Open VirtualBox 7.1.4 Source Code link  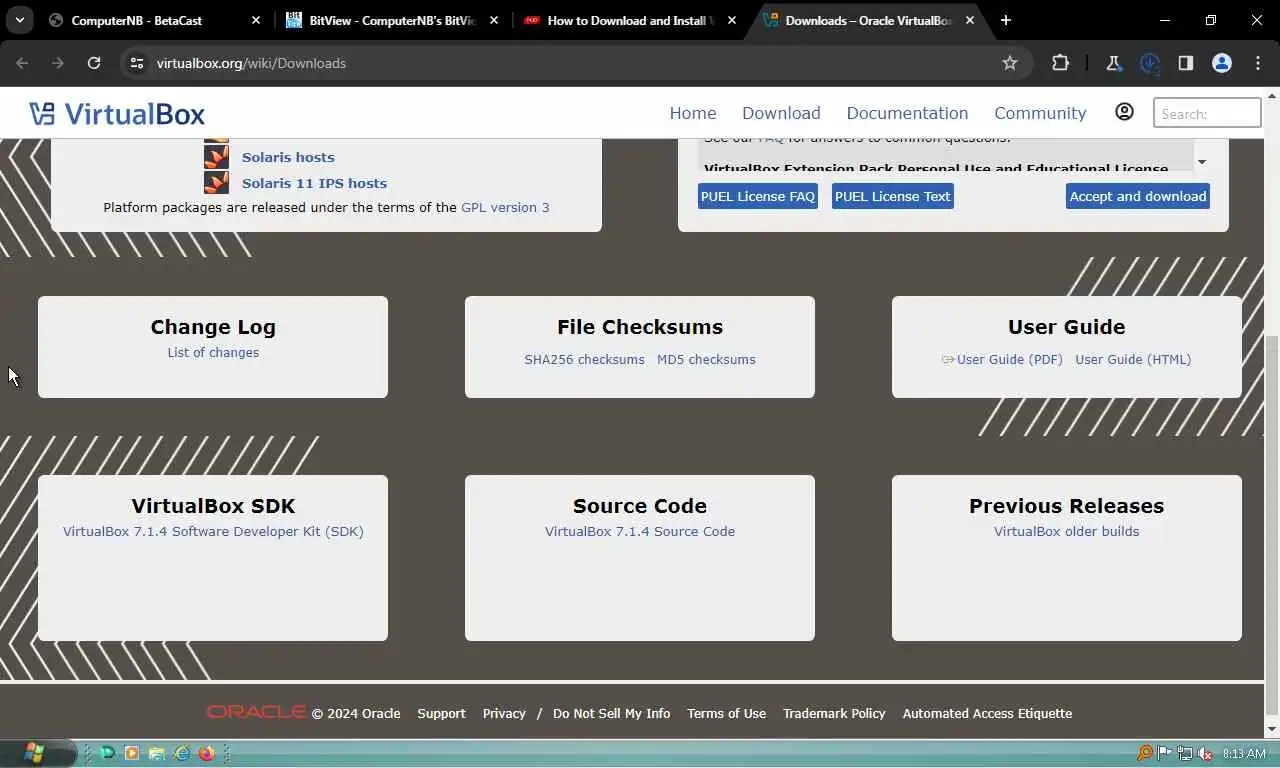coord(640,531)
